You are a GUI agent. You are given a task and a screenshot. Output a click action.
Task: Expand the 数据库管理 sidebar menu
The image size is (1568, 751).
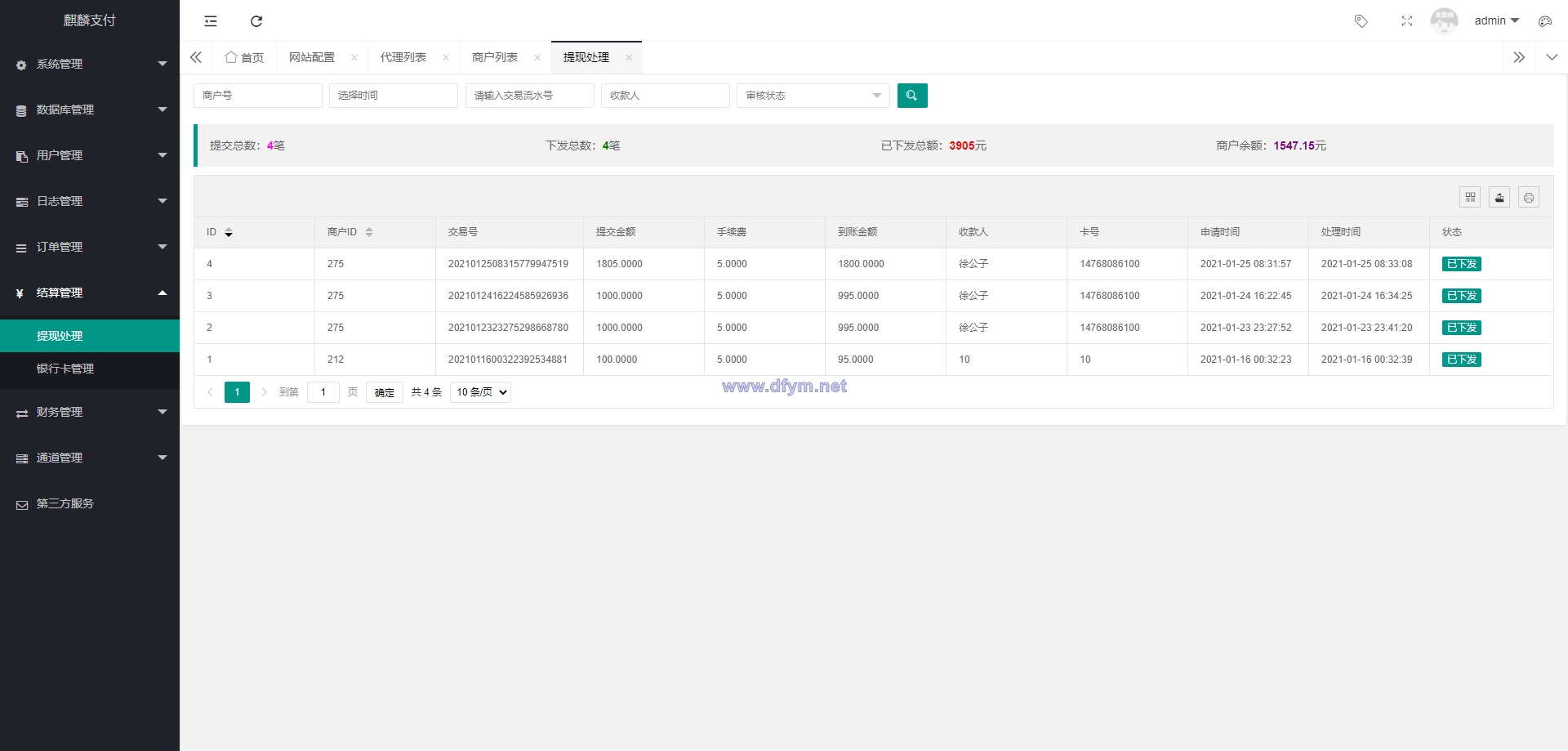90,110
